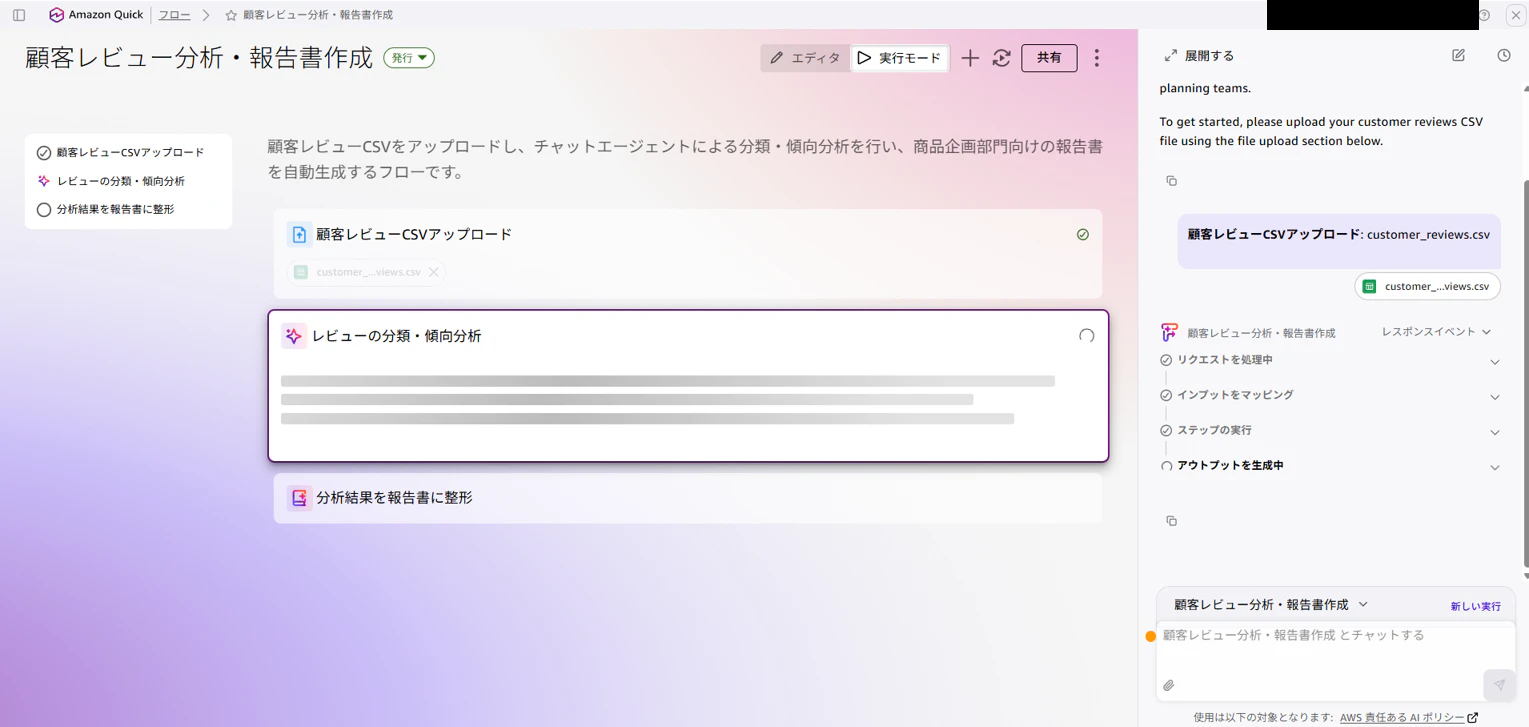Screen dimensions: 1529x727
Task: Open run history via the clock icon
Action: point(1504,55)
